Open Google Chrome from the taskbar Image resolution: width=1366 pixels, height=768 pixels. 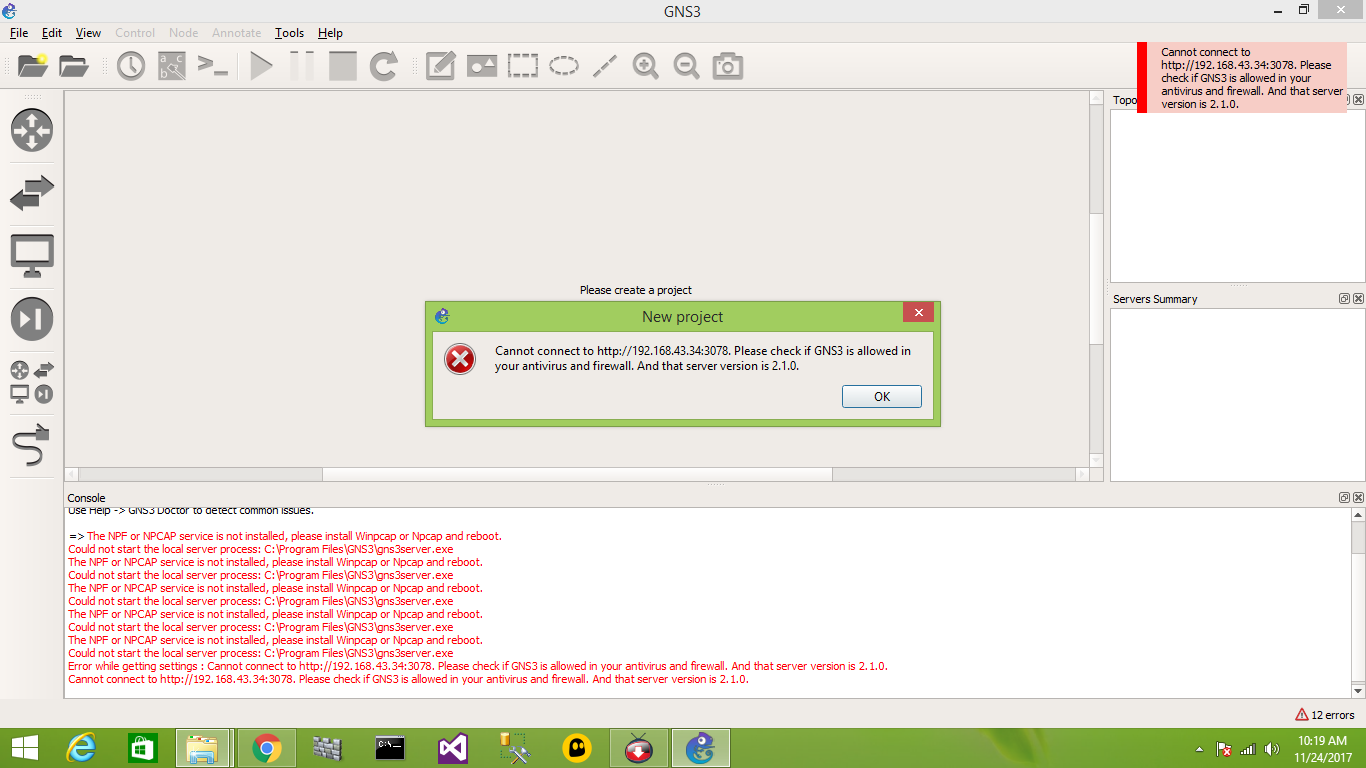click(266, 748)
